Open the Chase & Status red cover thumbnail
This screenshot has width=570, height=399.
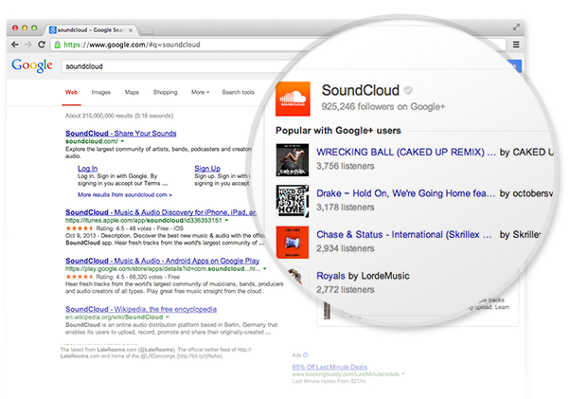click(x=292, y=242)
